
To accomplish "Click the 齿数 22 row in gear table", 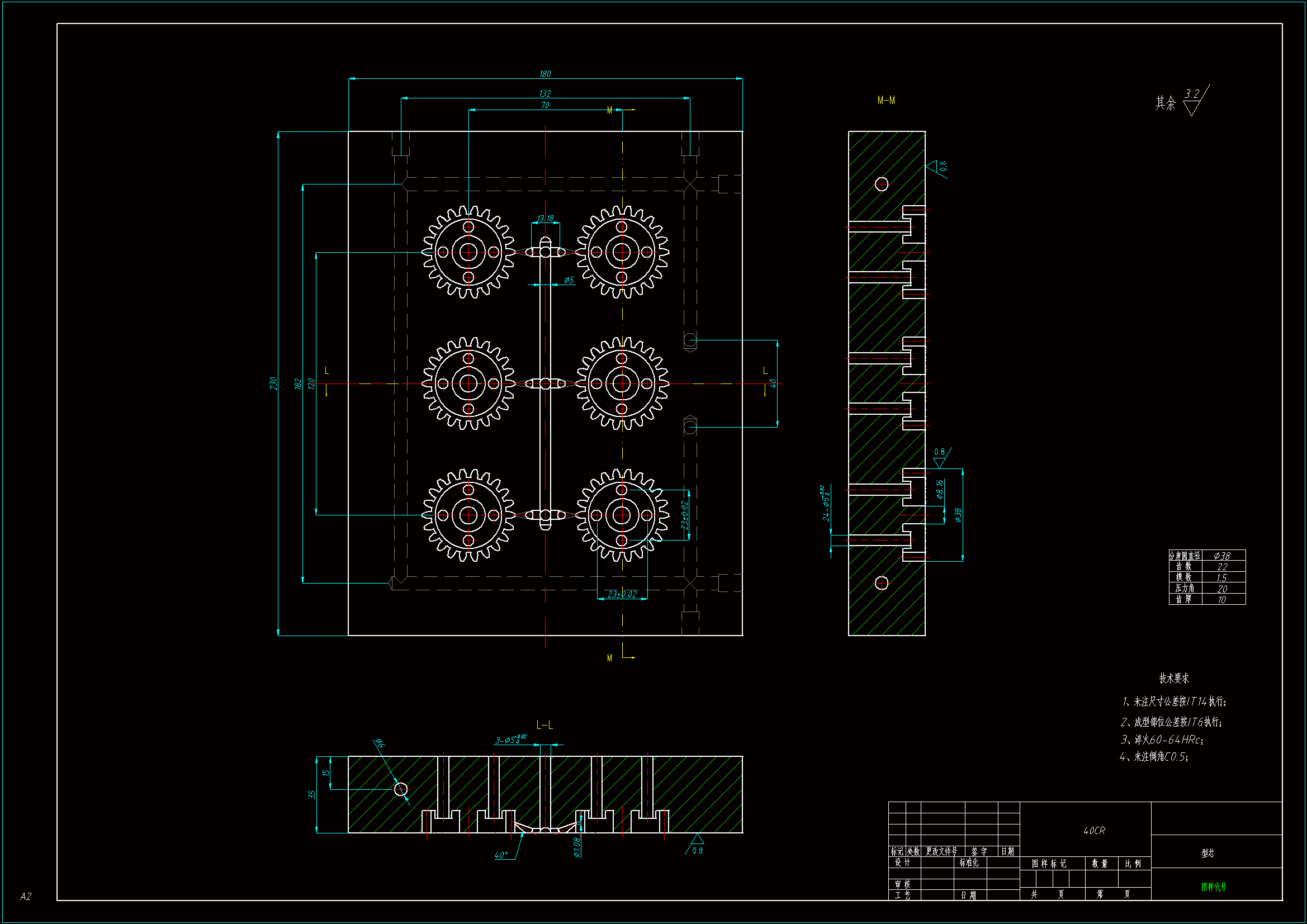I will pos(1206,566).
